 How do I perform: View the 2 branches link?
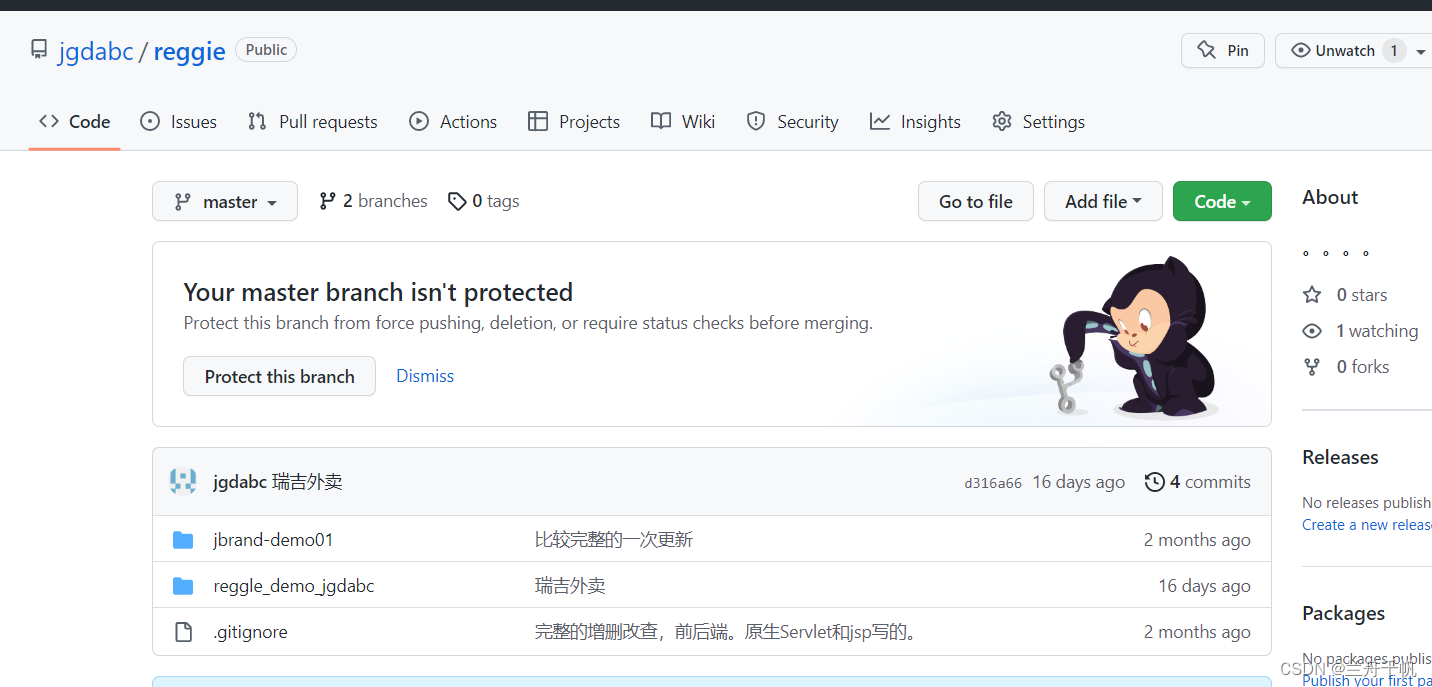pyautogui.click(x=373, y=201)
